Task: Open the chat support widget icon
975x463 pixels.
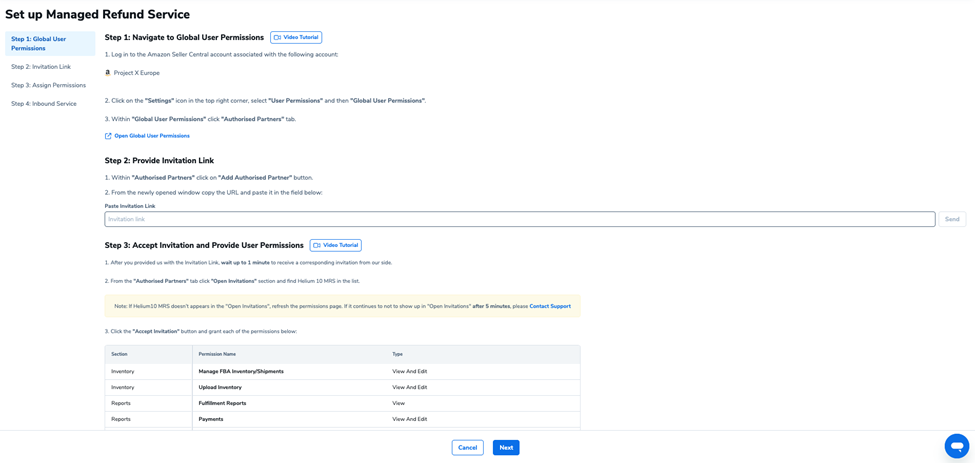Action: (956, 446)
